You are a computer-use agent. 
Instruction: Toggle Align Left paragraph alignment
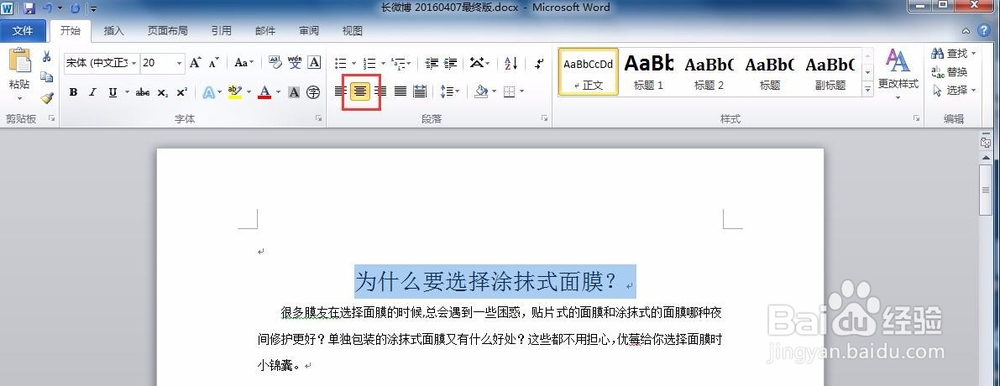341,92
